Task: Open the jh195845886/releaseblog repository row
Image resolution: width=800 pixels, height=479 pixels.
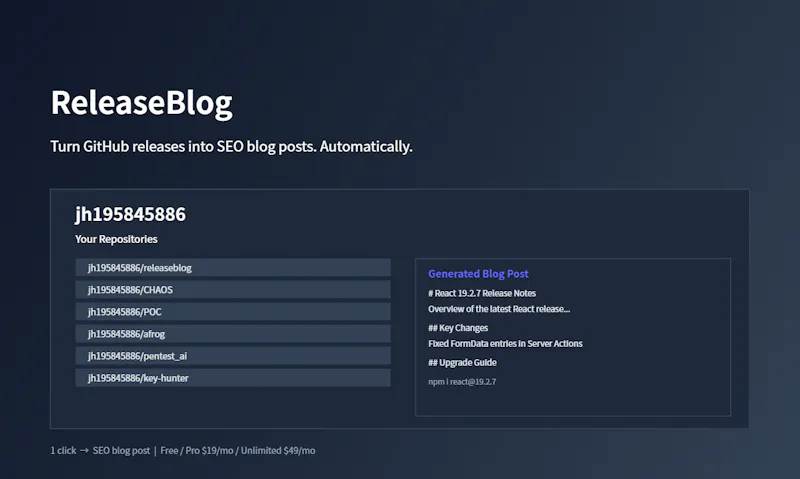Action: (x=233, y=267)
